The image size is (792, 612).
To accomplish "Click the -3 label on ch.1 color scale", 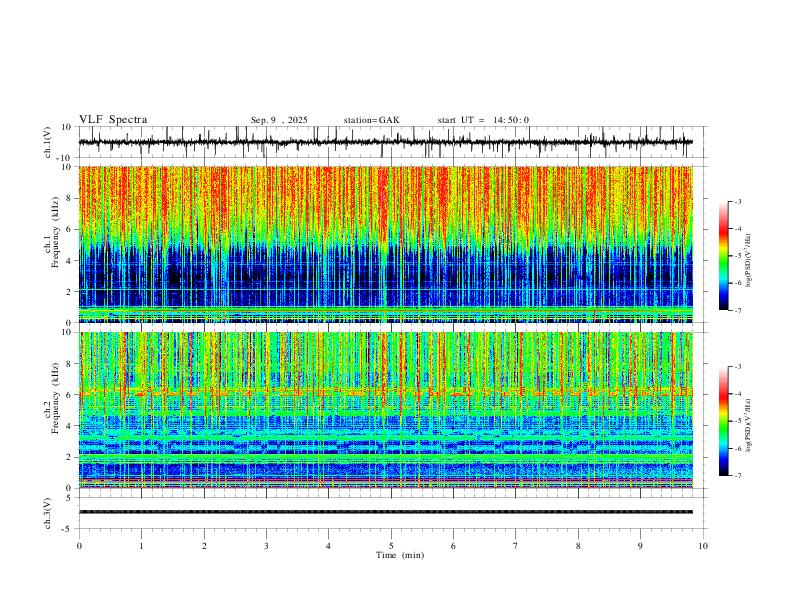I will (x=738, y=201).
